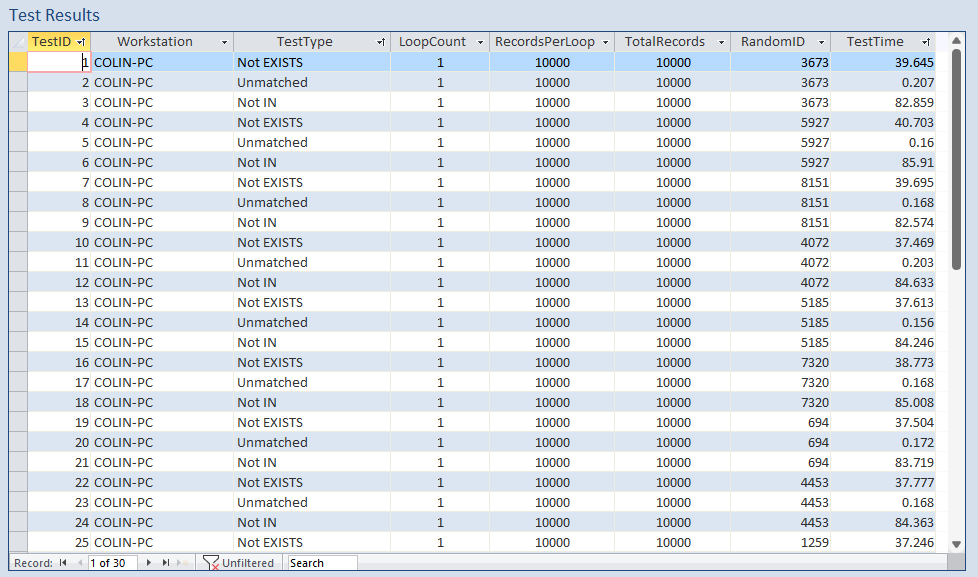The width and height of the screenshot is (978, 577).
Task: Click the scrollbar up arrow
Action: (x=956, y=41)
